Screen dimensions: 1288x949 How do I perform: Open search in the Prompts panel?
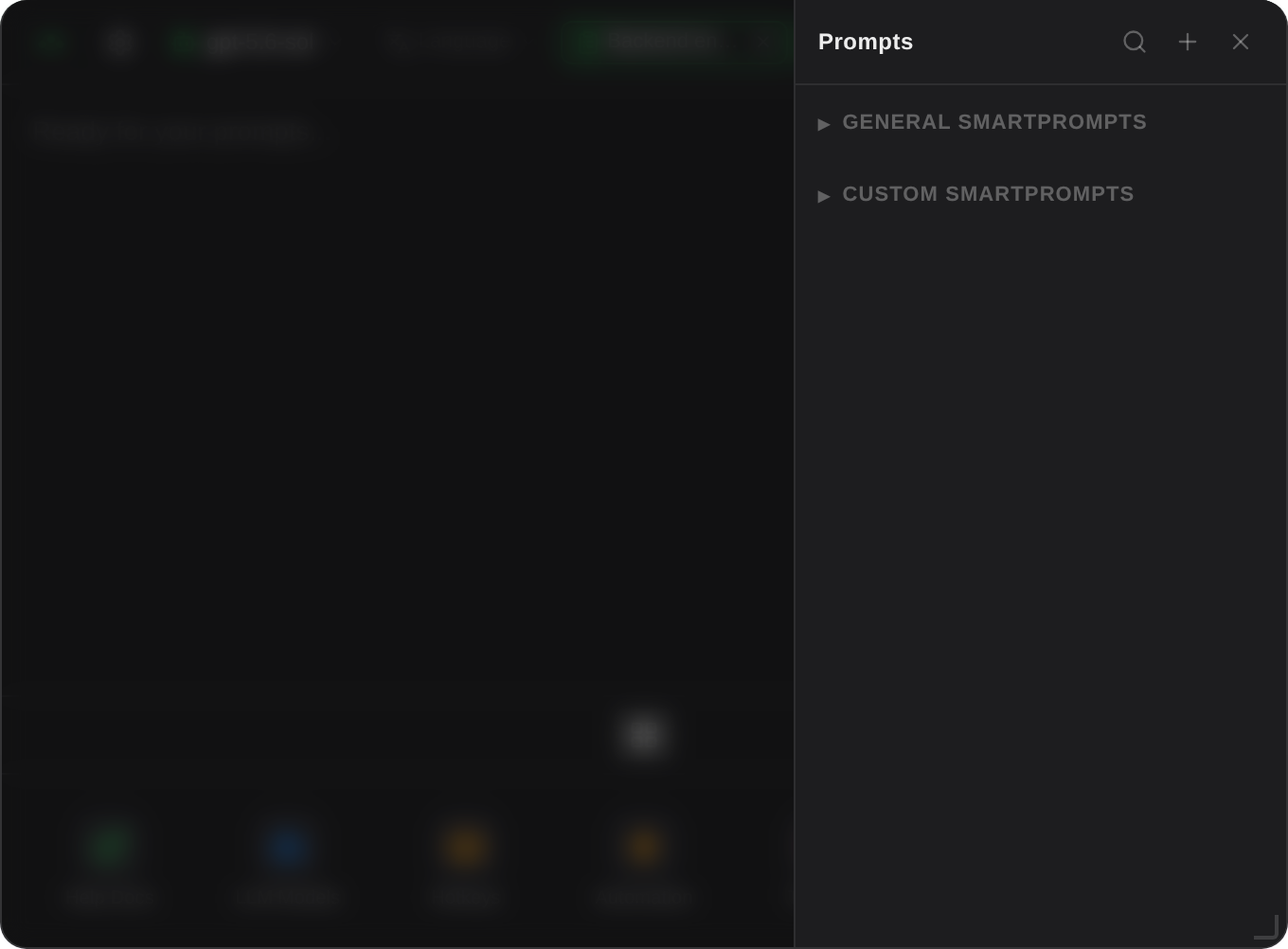1135,42
